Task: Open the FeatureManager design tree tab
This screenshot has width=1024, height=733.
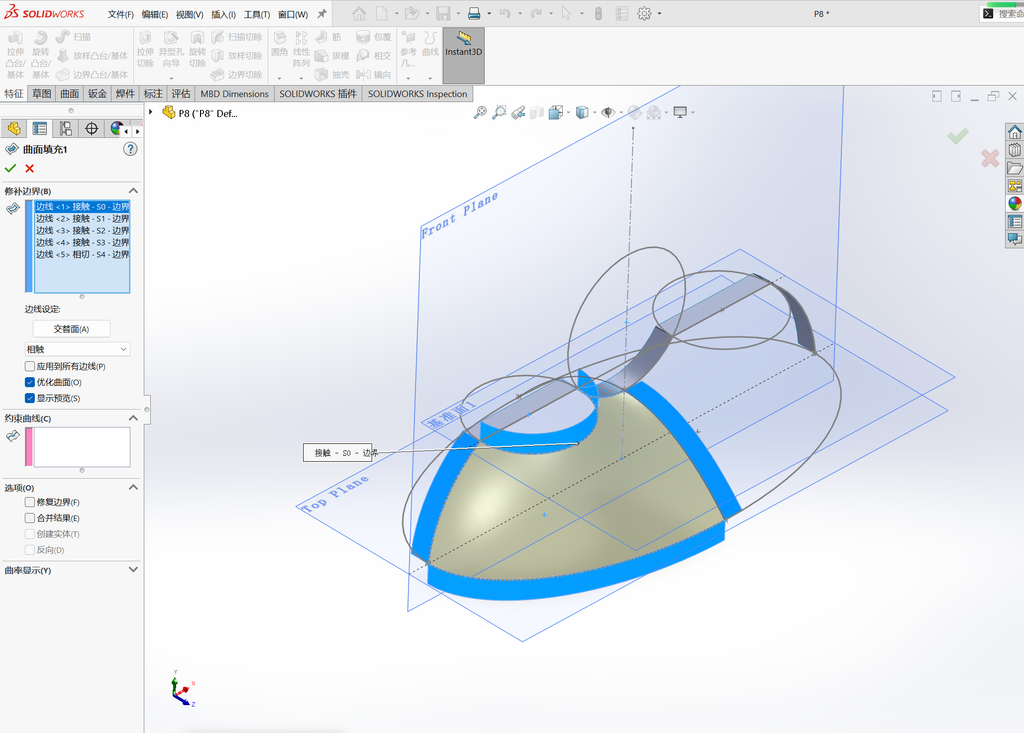Action: click(x=14, y=129)
